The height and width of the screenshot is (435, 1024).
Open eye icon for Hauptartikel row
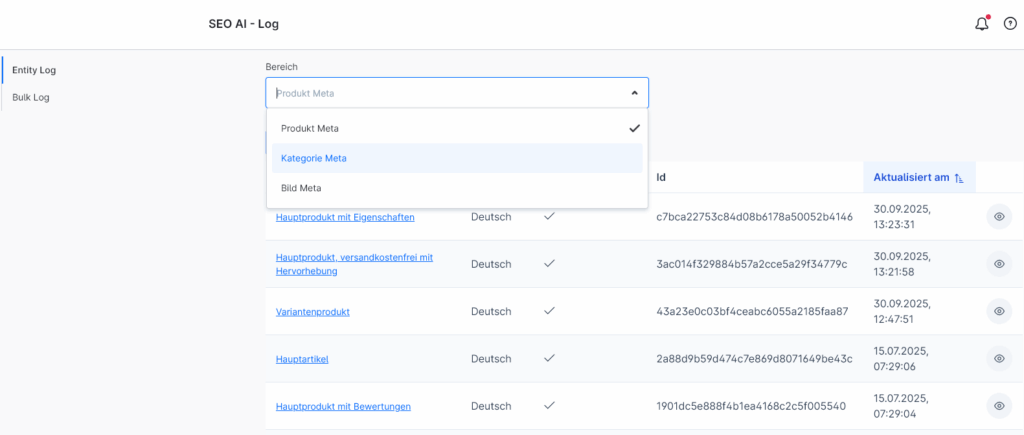tap(998, 358)
